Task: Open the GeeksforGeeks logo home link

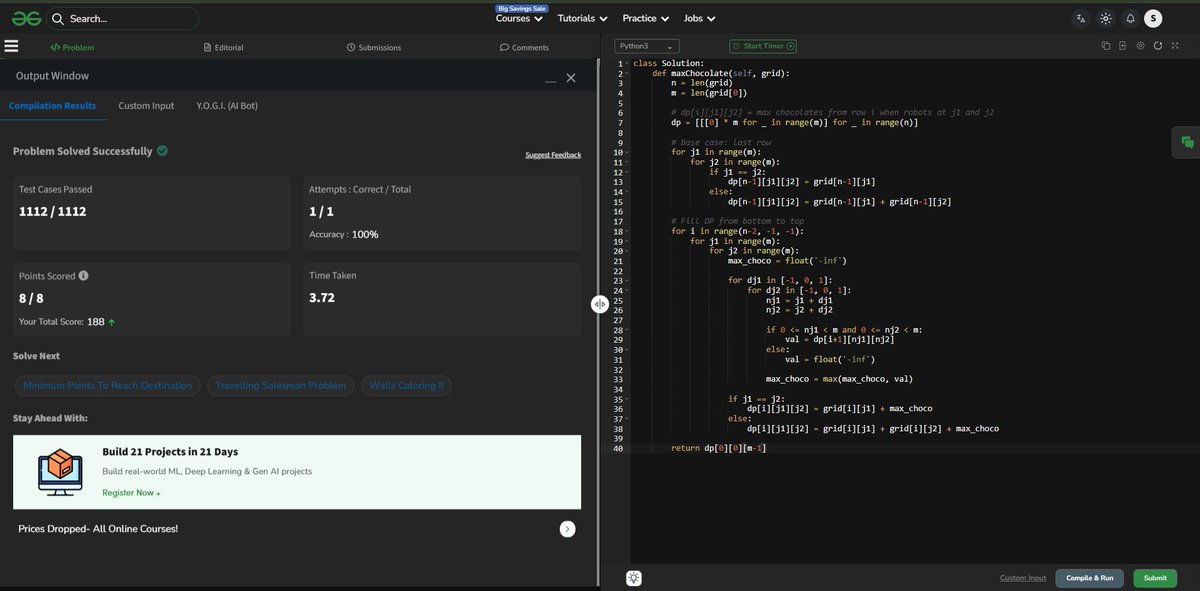Action: pyautogui.click(x=27, y=18)
